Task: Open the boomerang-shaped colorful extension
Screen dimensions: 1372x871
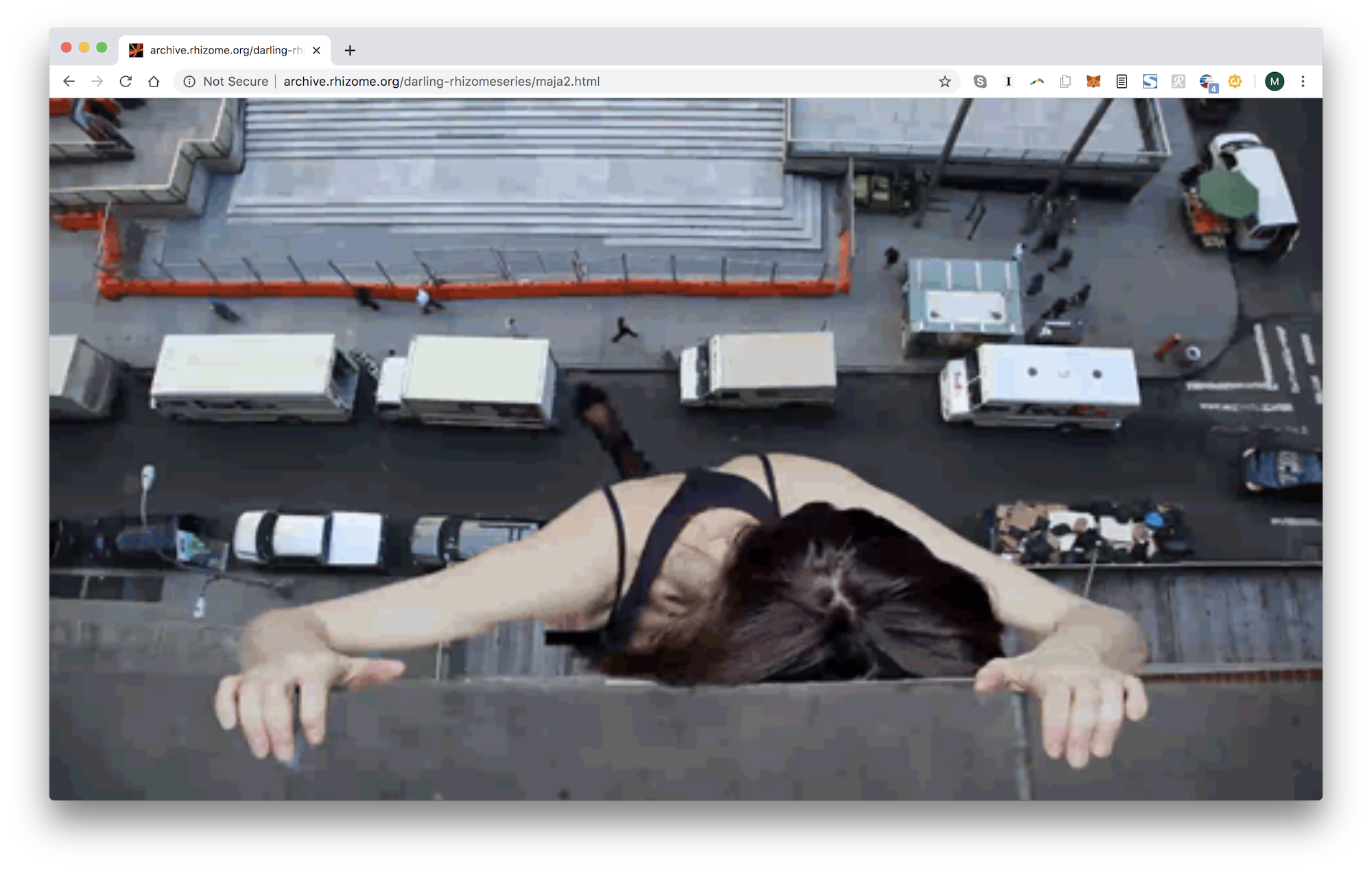Action: [1037, 82]
